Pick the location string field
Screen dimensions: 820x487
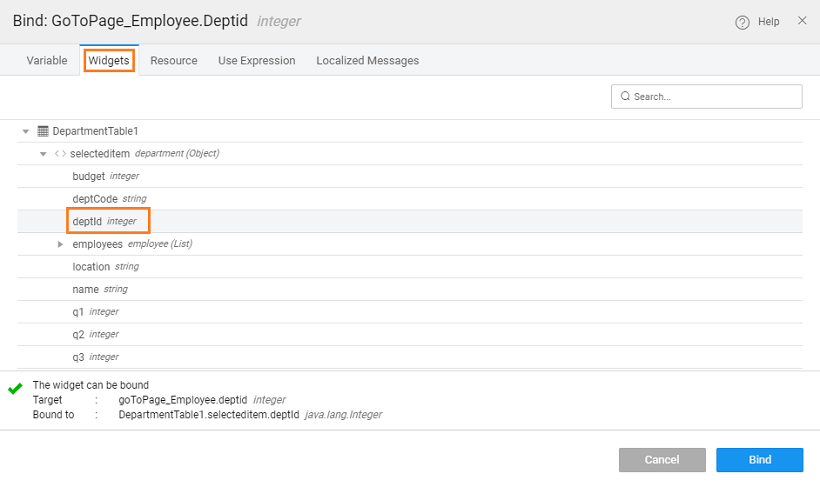[x=91, y=267]
